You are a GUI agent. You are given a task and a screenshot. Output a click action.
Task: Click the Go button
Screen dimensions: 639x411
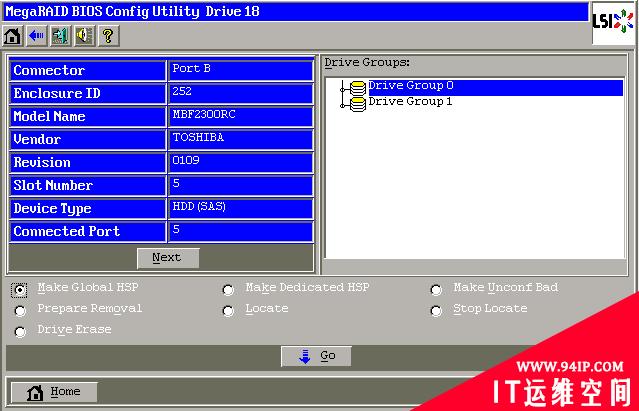[316, 356]
